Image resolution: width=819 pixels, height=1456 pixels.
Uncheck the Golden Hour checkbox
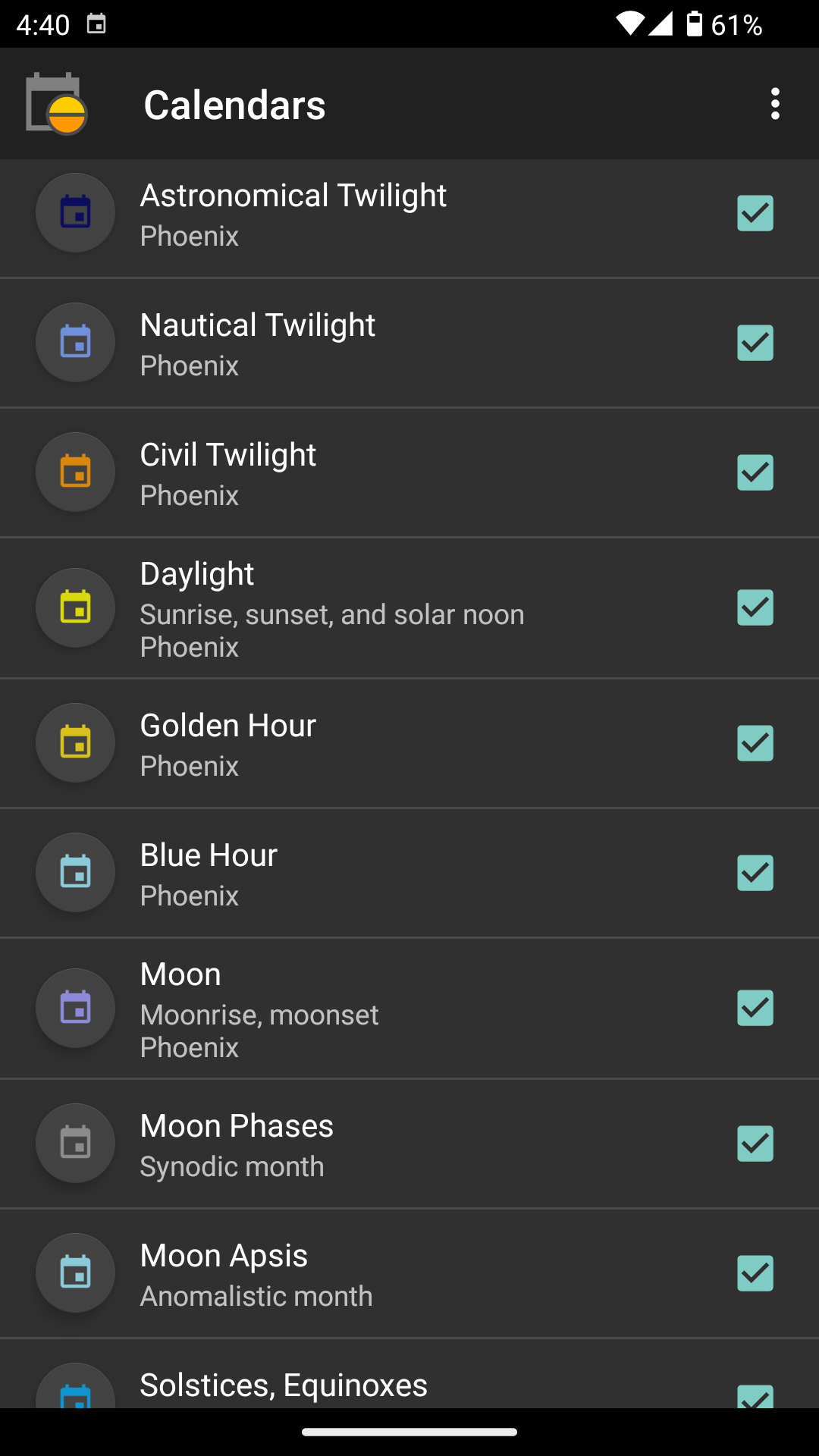pos(755,743)
